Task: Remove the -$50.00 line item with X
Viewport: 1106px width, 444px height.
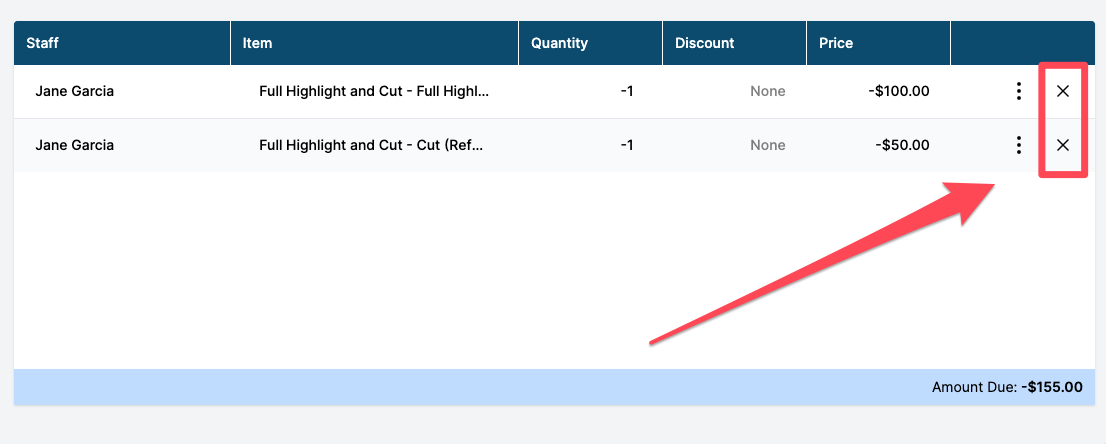Action: [x=1063, y=145]
